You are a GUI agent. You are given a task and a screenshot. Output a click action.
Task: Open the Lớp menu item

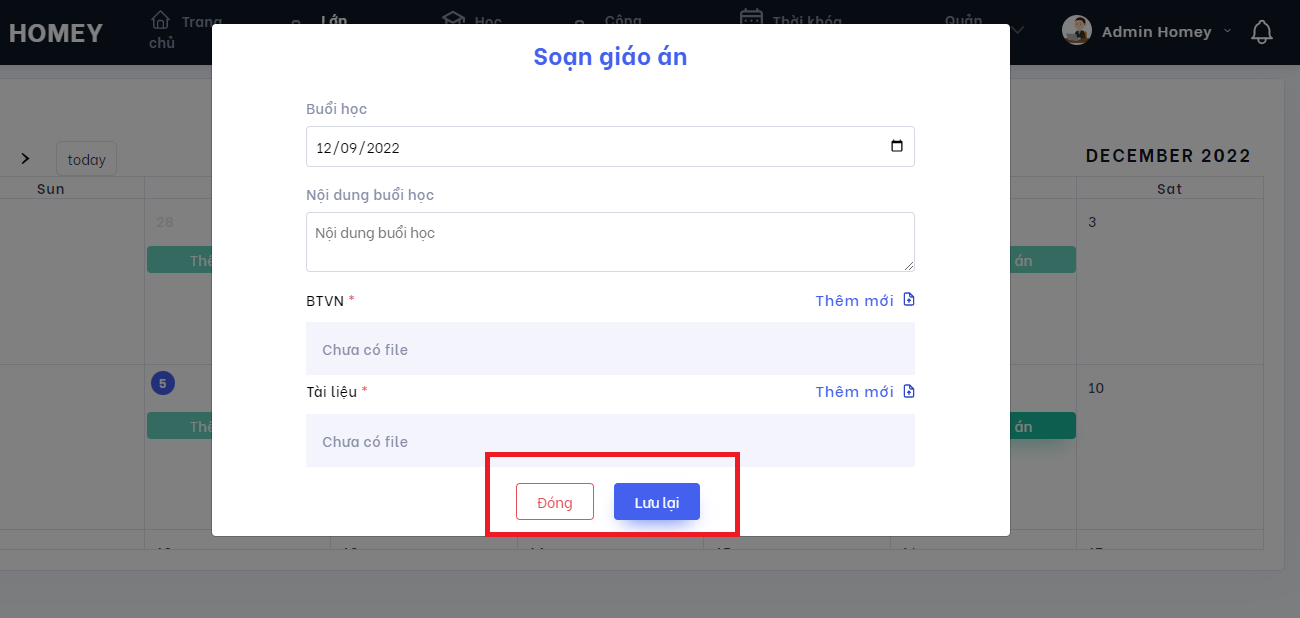click(x=333, y=19)
